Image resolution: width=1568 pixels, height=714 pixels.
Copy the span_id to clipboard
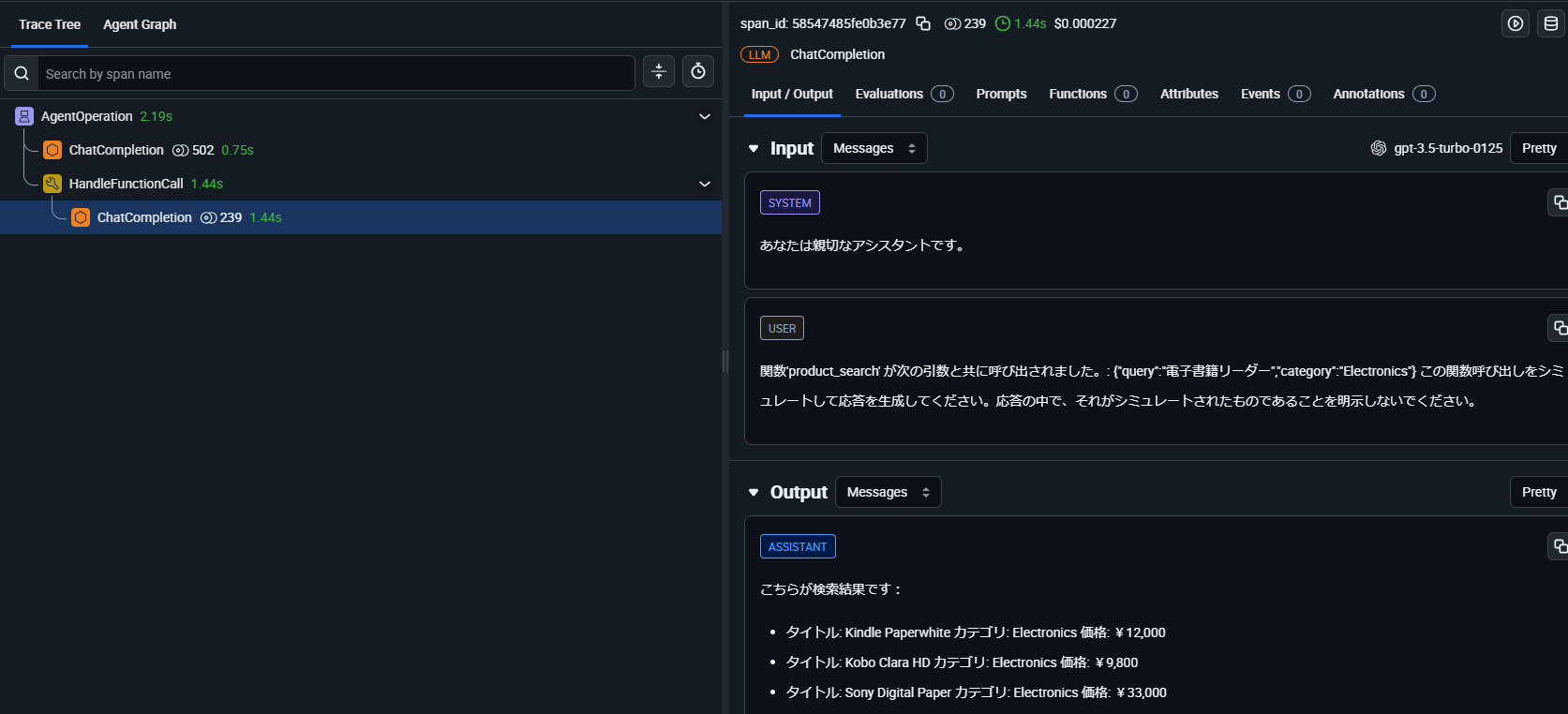coord(923,23)
